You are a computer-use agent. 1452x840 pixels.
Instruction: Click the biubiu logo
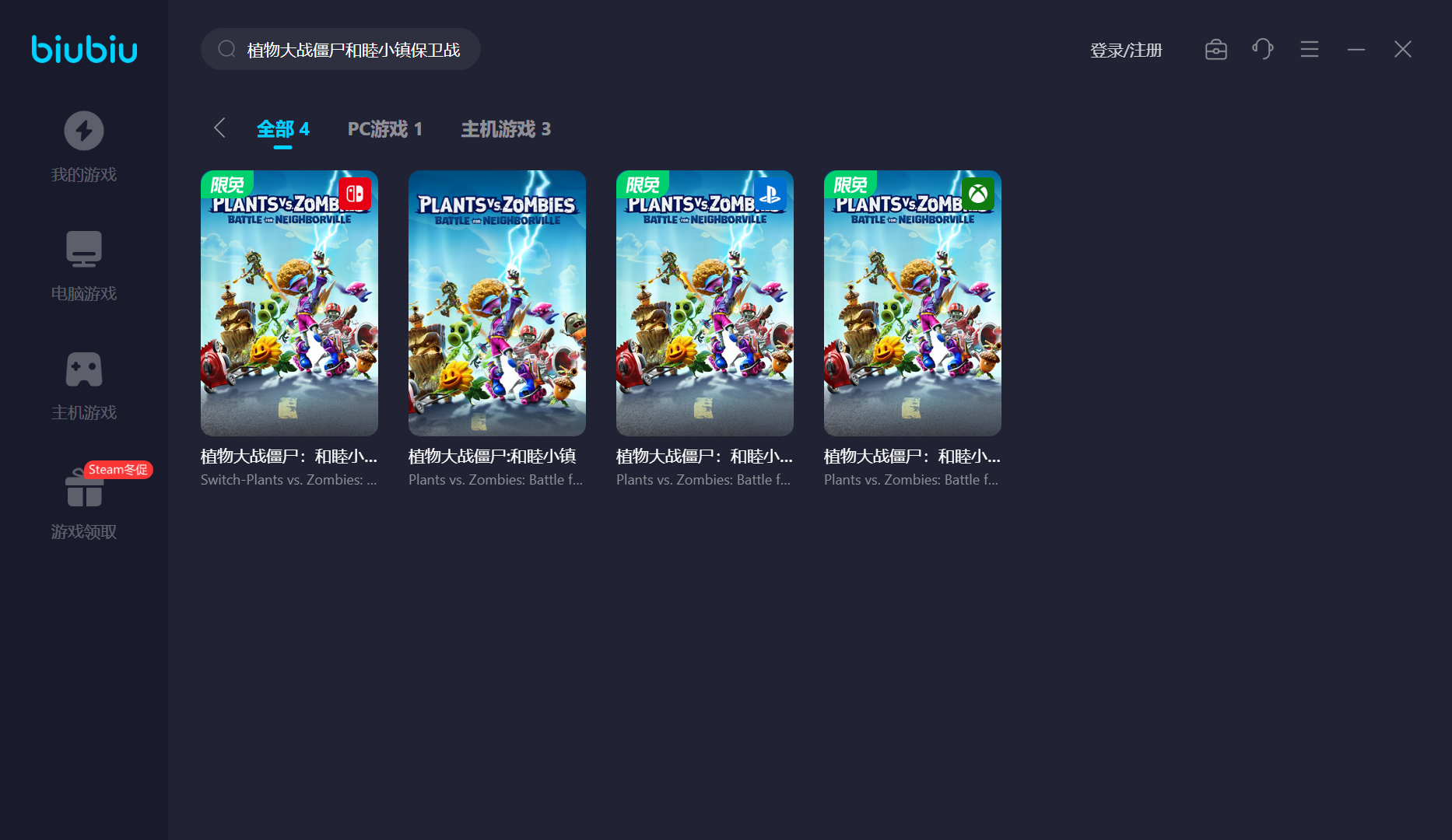tap(84, 49)
